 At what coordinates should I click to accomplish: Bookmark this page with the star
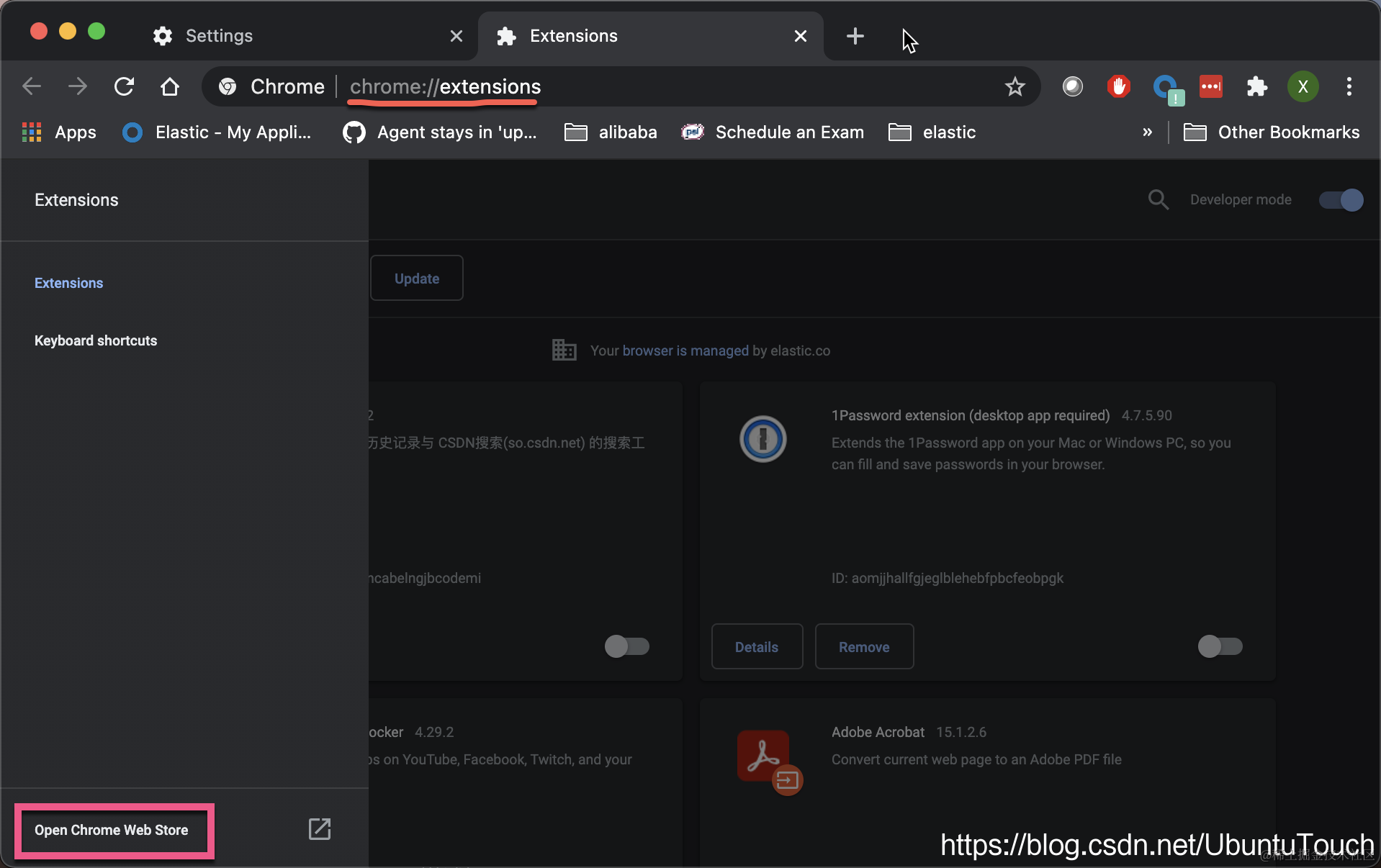pyautogui.click(x=1015, y=87)
